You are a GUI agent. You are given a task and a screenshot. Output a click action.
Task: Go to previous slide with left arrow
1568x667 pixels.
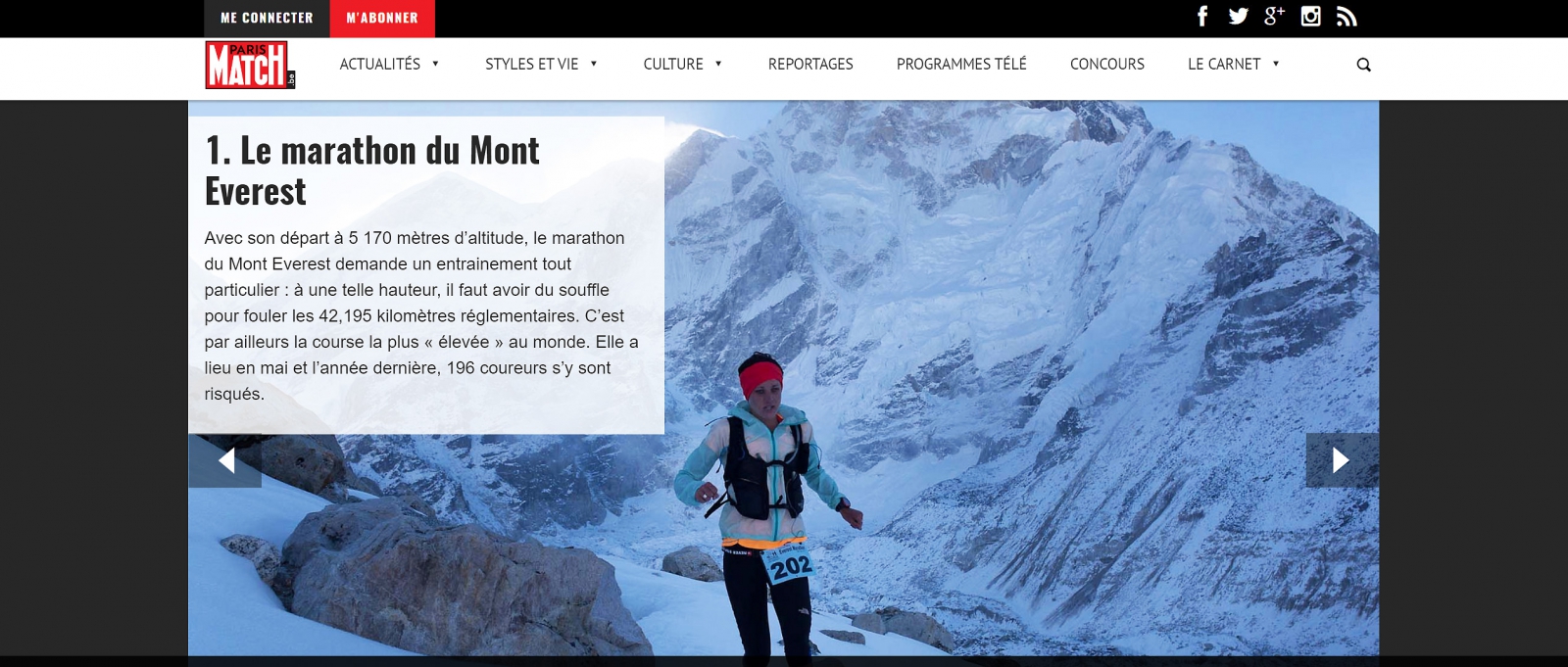click(225, 460)
